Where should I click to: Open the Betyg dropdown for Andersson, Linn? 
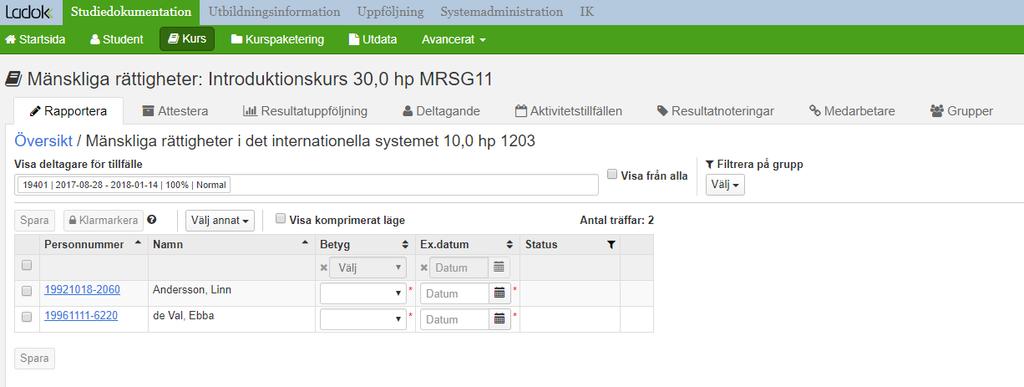363,293
